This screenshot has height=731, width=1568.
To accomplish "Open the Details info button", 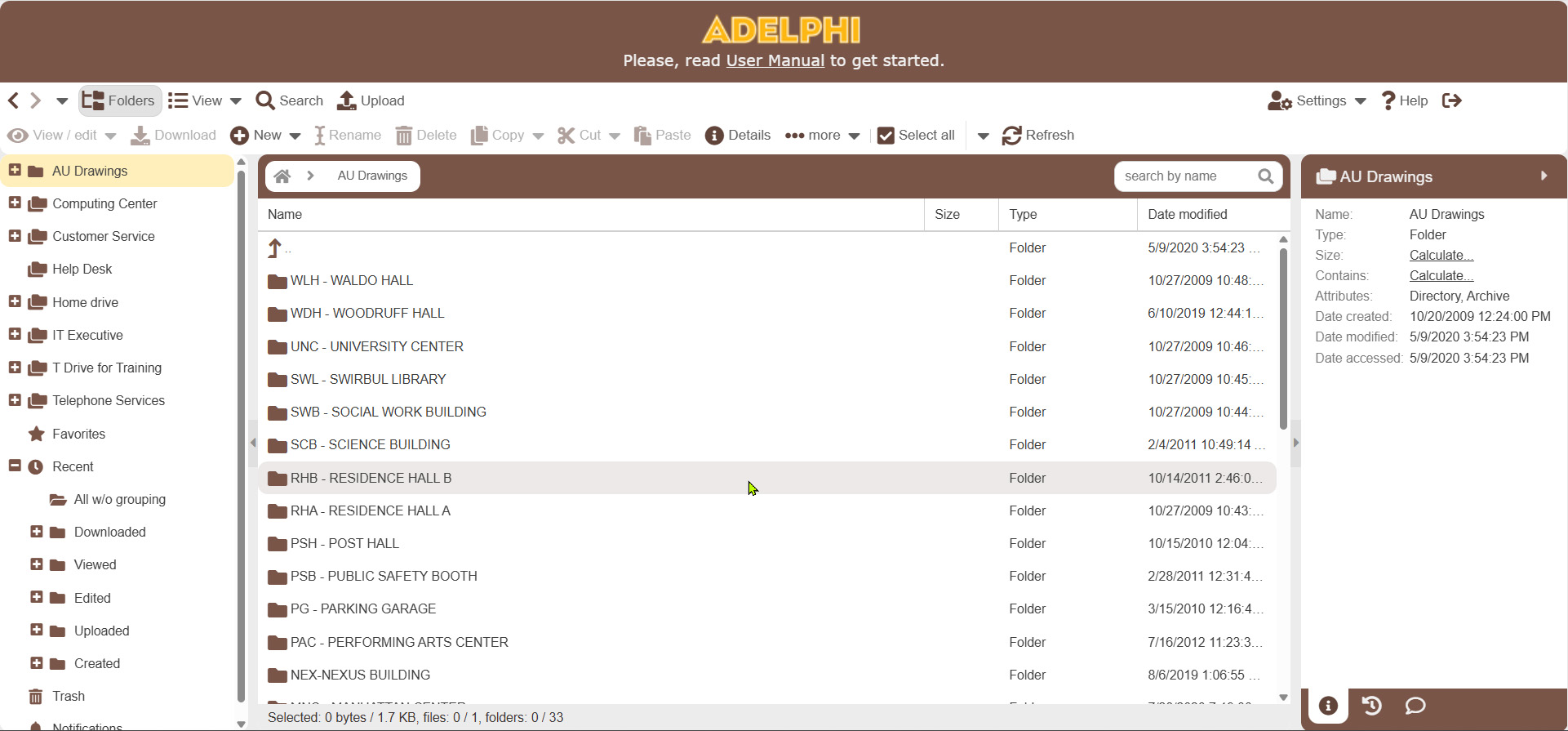I will pyautogui.click(x=738, y=135).
